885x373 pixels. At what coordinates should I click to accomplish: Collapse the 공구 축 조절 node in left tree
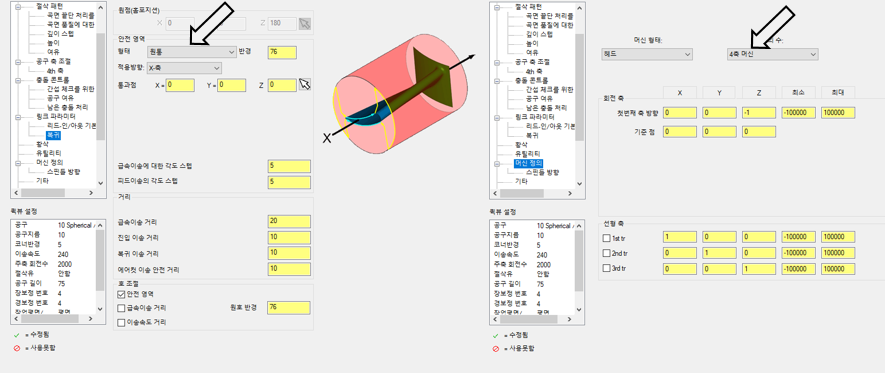[x=18, y=61]
